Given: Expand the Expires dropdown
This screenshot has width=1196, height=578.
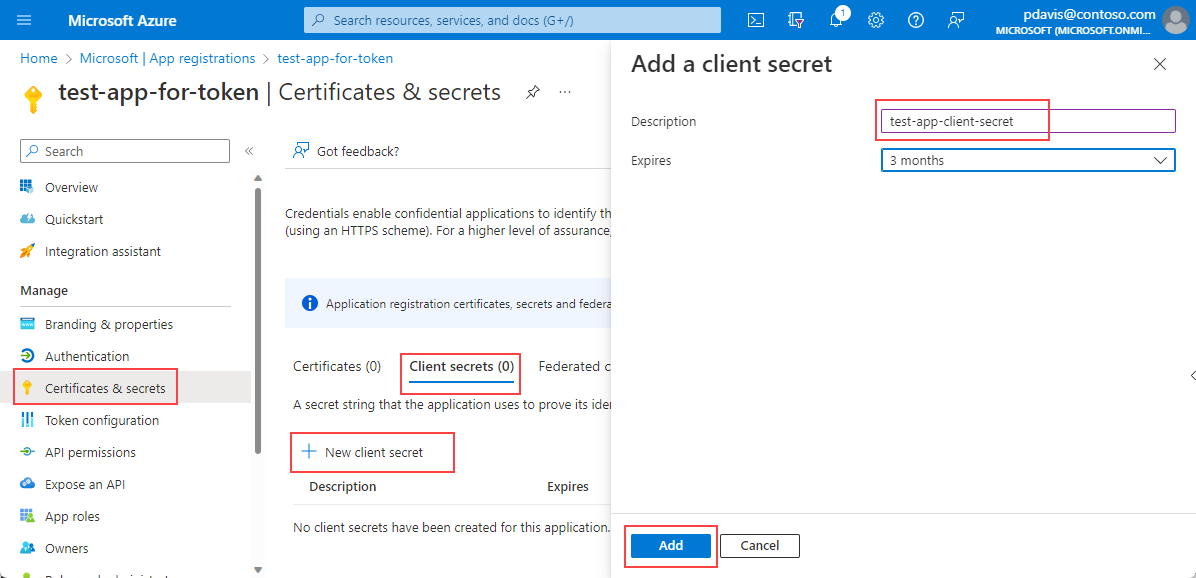Looking at the screenshot, I should tap(1028, 160).
